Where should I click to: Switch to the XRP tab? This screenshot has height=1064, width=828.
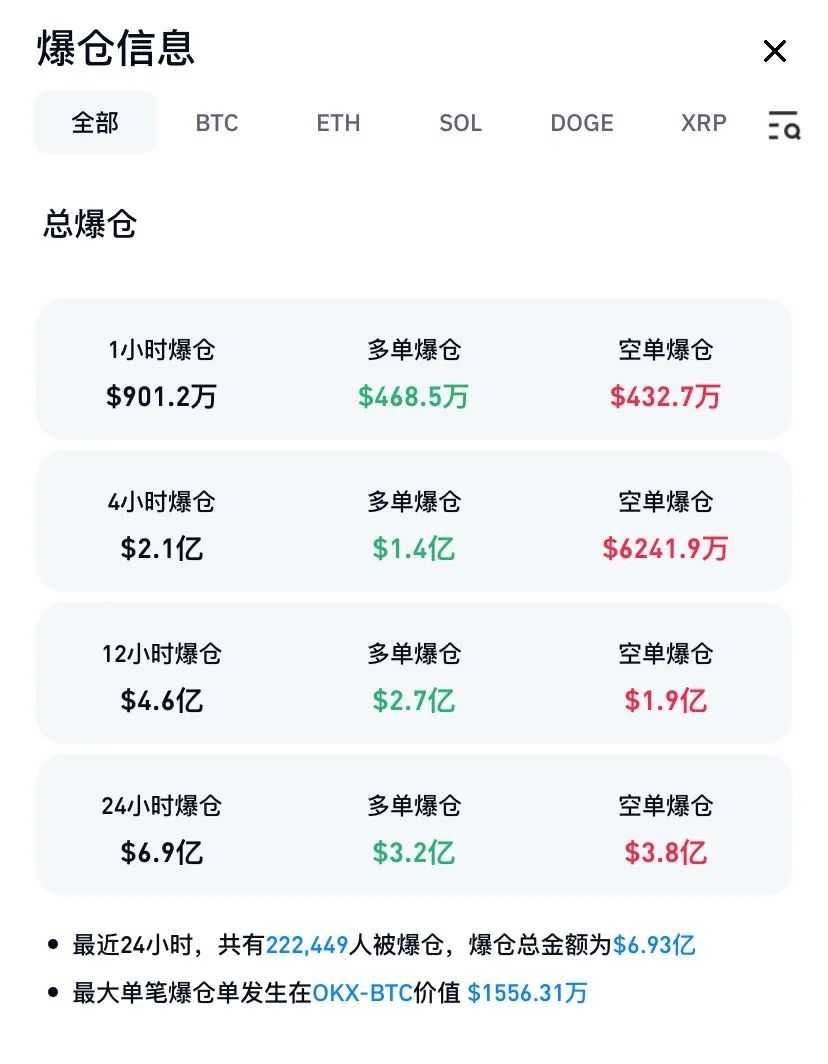click(x=704, y=123)
